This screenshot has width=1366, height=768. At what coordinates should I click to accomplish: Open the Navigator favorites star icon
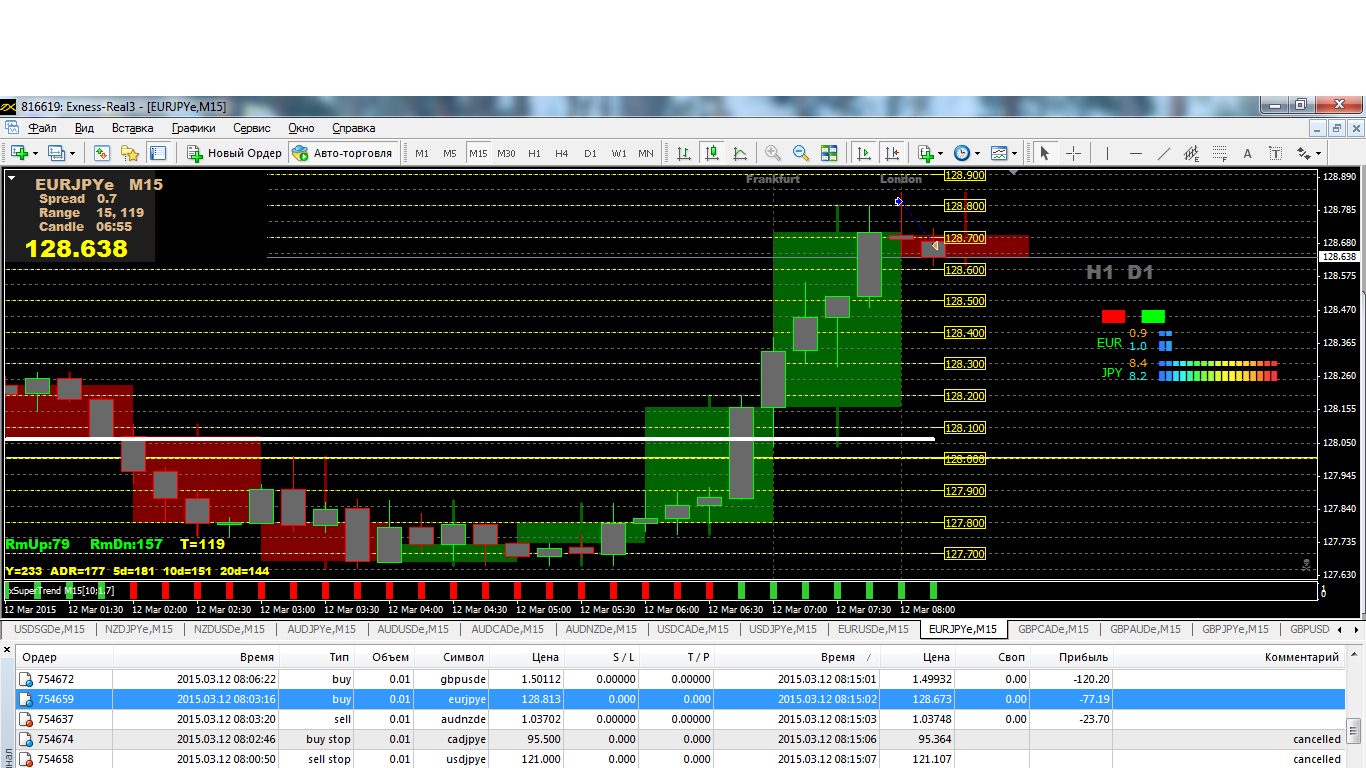pyautogui.click(x=129, y=153)
